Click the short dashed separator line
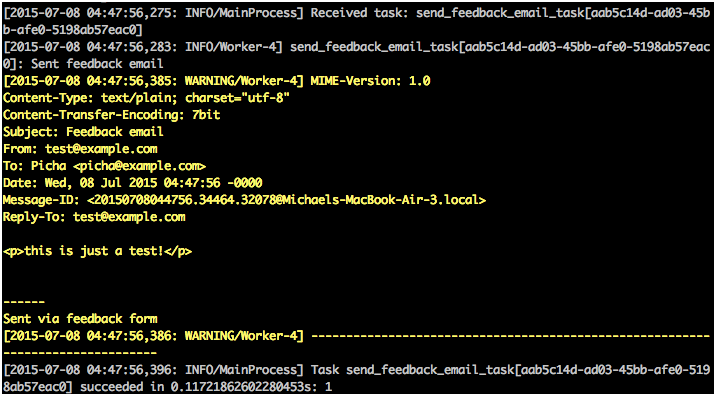This screenshot has width=716, height=396. coord(24,302)
